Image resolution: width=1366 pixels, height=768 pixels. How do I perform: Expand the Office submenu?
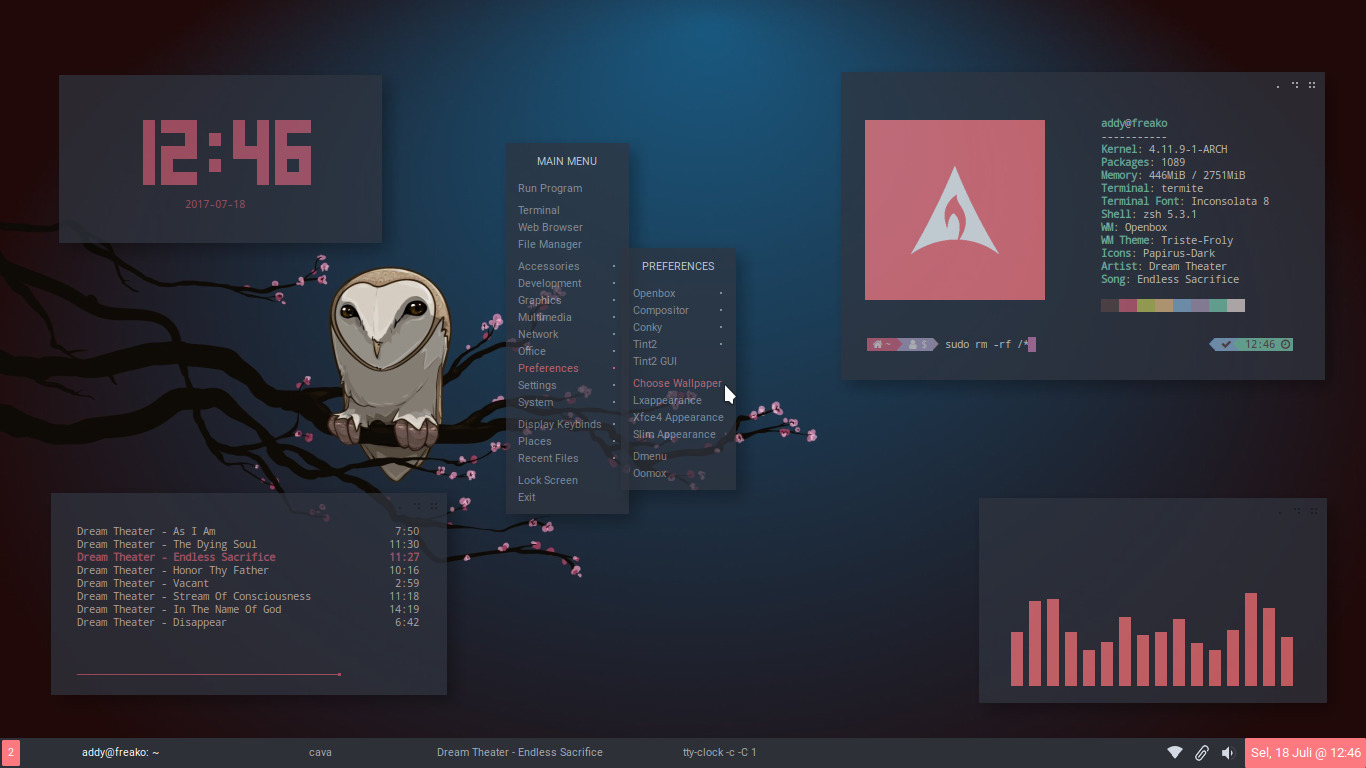coord(567,351)
